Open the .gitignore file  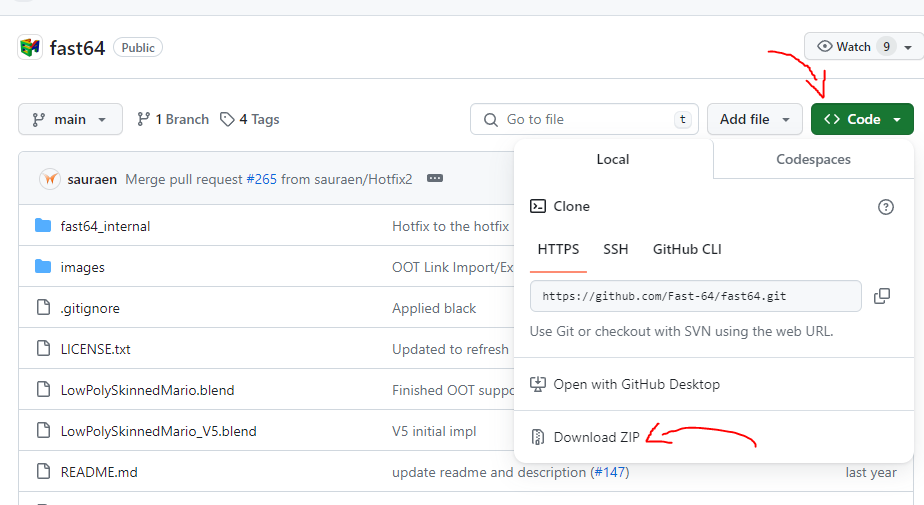pyautogui.click(x=89, y=308)
